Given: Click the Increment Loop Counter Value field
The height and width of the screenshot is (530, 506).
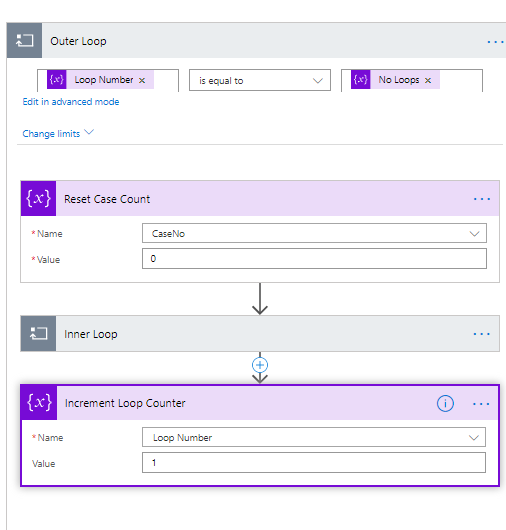Looking at the screenshot, I should (314, 463).
